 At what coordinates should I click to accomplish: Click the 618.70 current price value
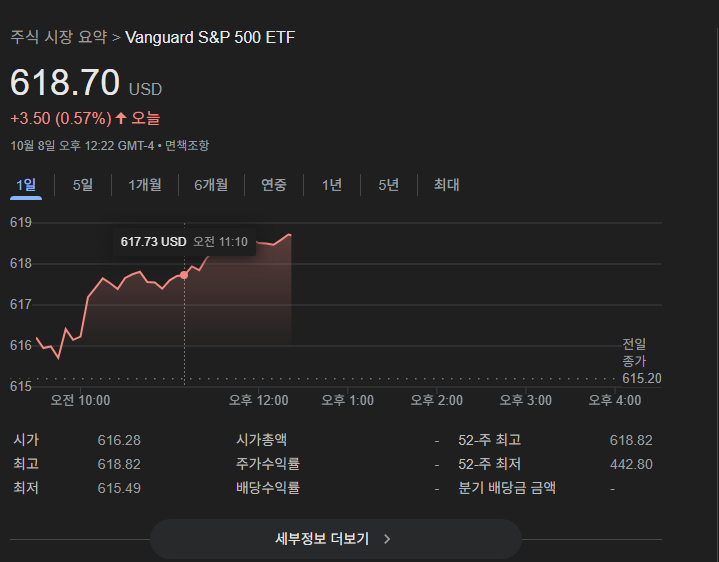[x=65, y=83]
